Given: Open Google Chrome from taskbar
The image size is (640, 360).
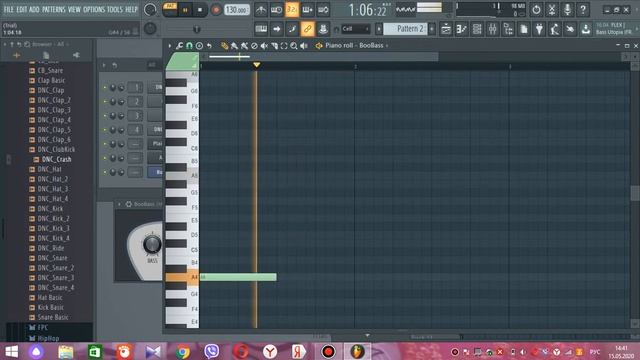Looking at the screenshot, I should 183,351.
